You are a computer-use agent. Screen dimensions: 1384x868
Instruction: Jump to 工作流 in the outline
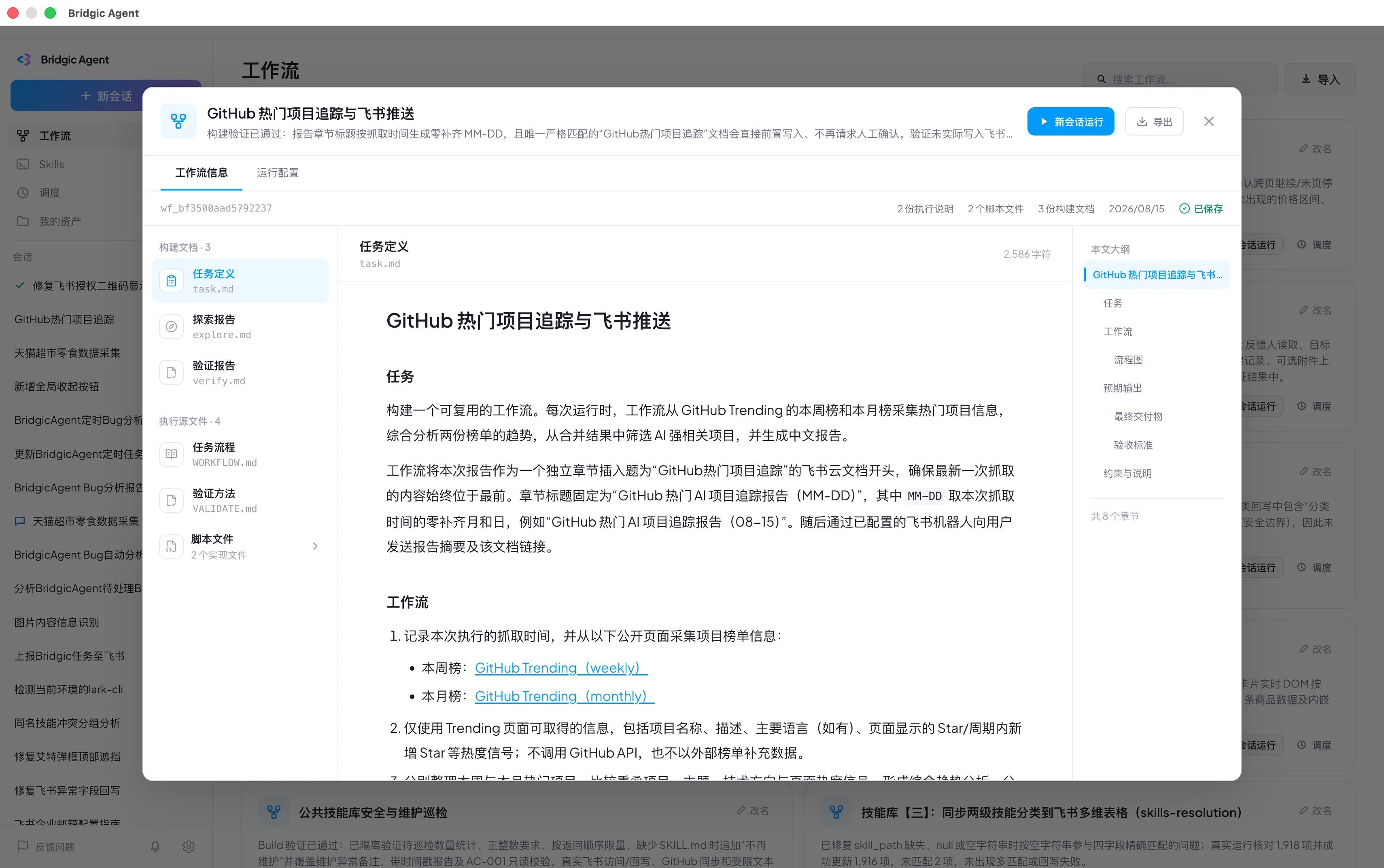(1118, 331)
